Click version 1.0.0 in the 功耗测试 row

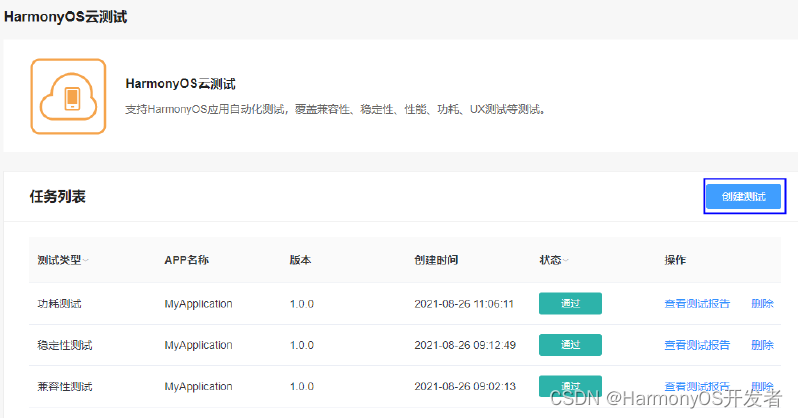[302, 304]
